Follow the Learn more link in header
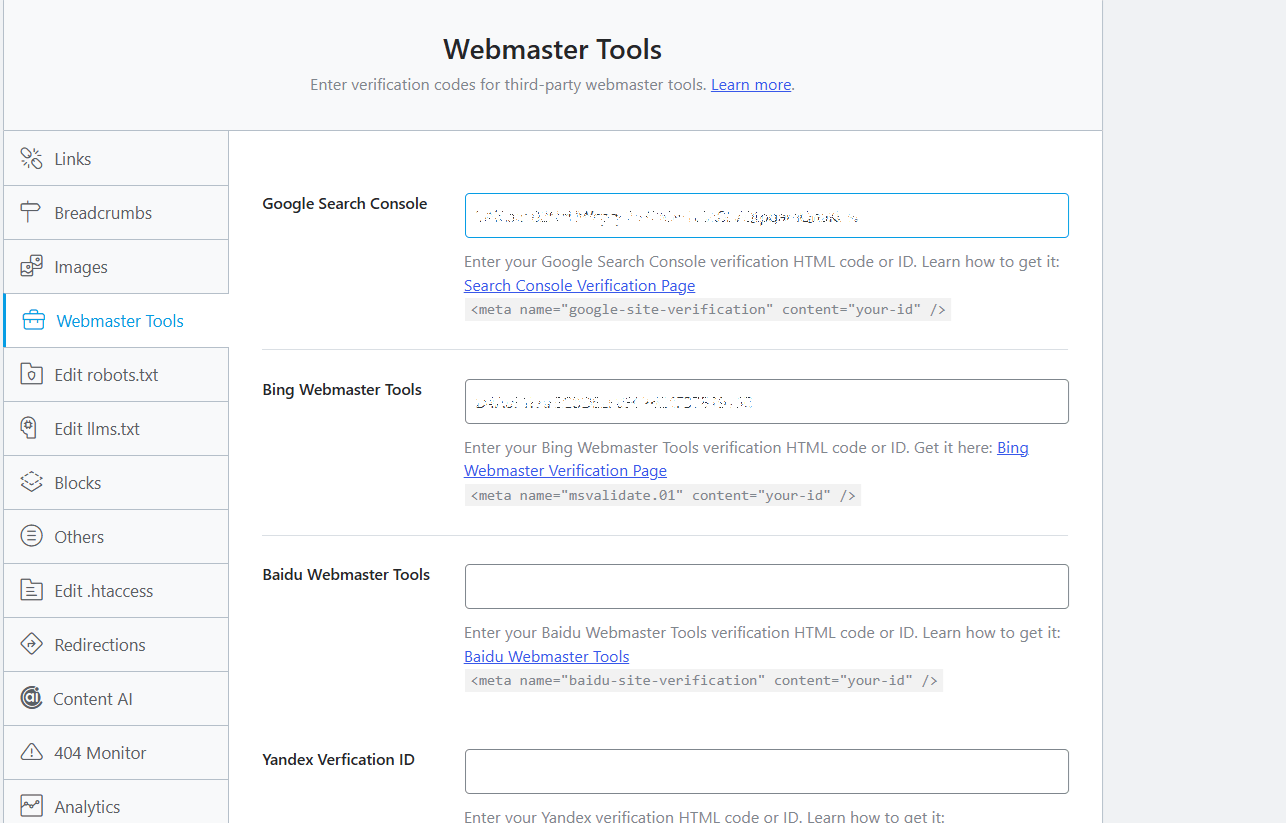The image size is (1286, 823). click(751, 85)
